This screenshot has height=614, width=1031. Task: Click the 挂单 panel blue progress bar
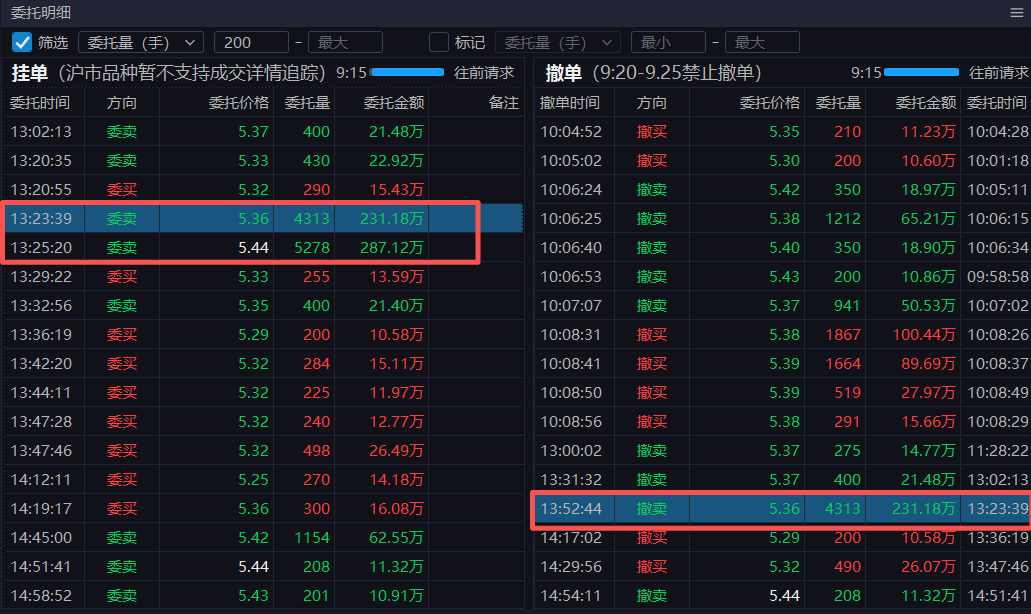(x=407, y=72)
